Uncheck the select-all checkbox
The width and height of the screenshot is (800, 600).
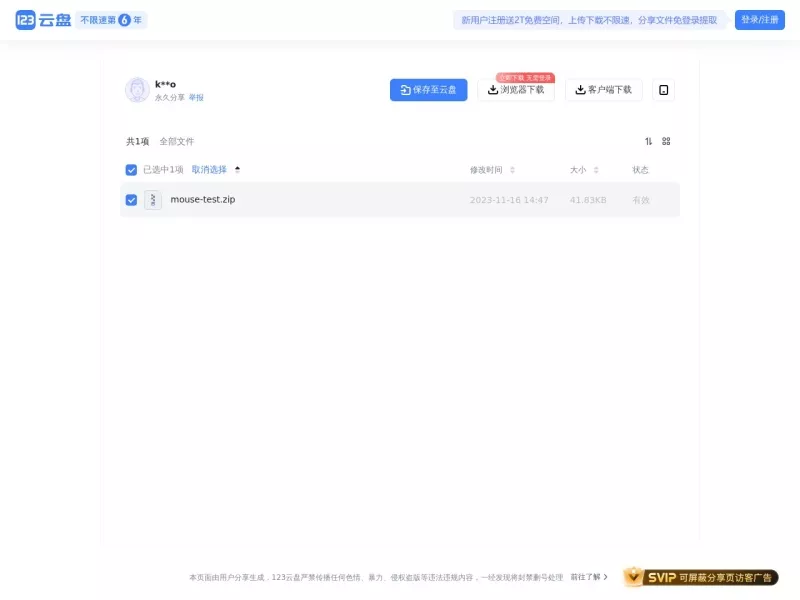click(131, 170)
